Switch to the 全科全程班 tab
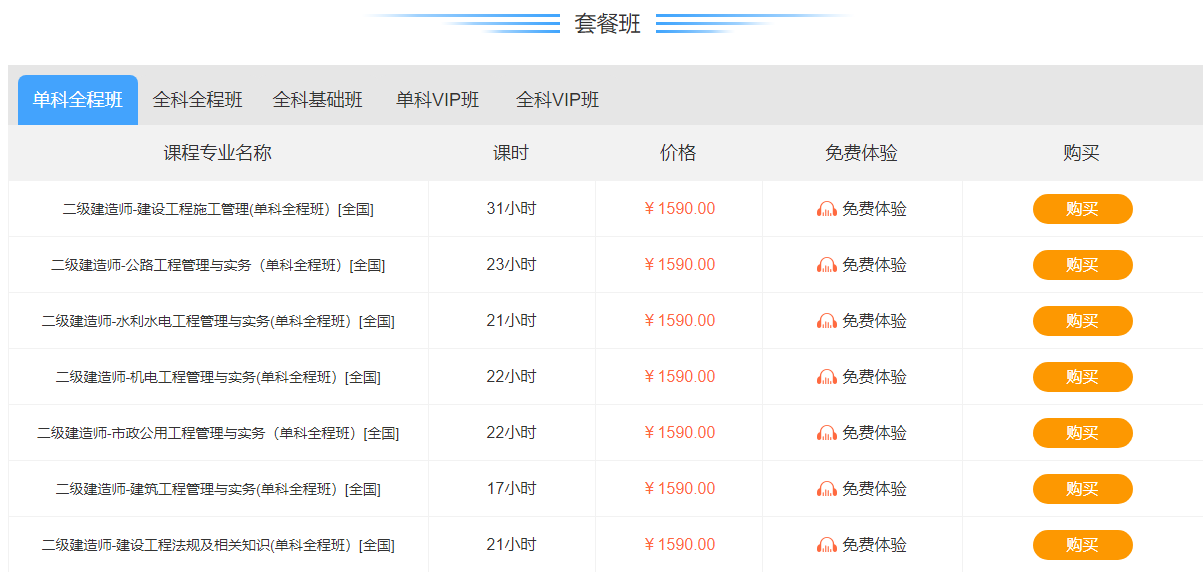This screenshot has height=572, width=1203. click(x=197, y=100)
